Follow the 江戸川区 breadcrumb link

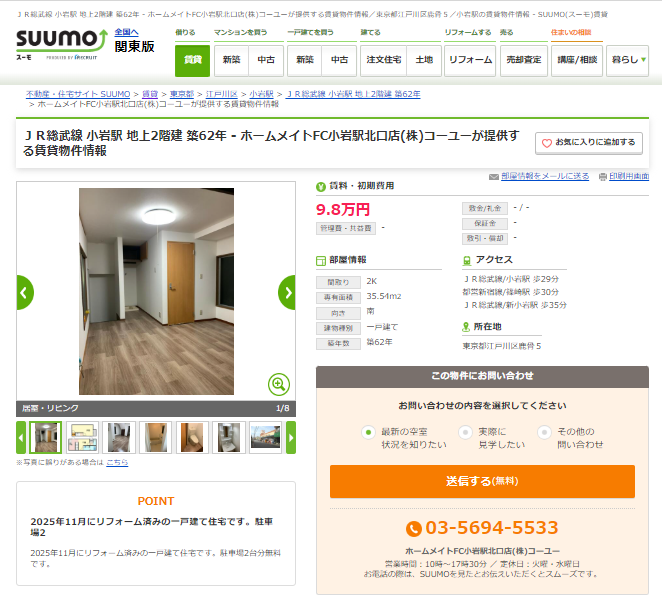pos(221,94)
